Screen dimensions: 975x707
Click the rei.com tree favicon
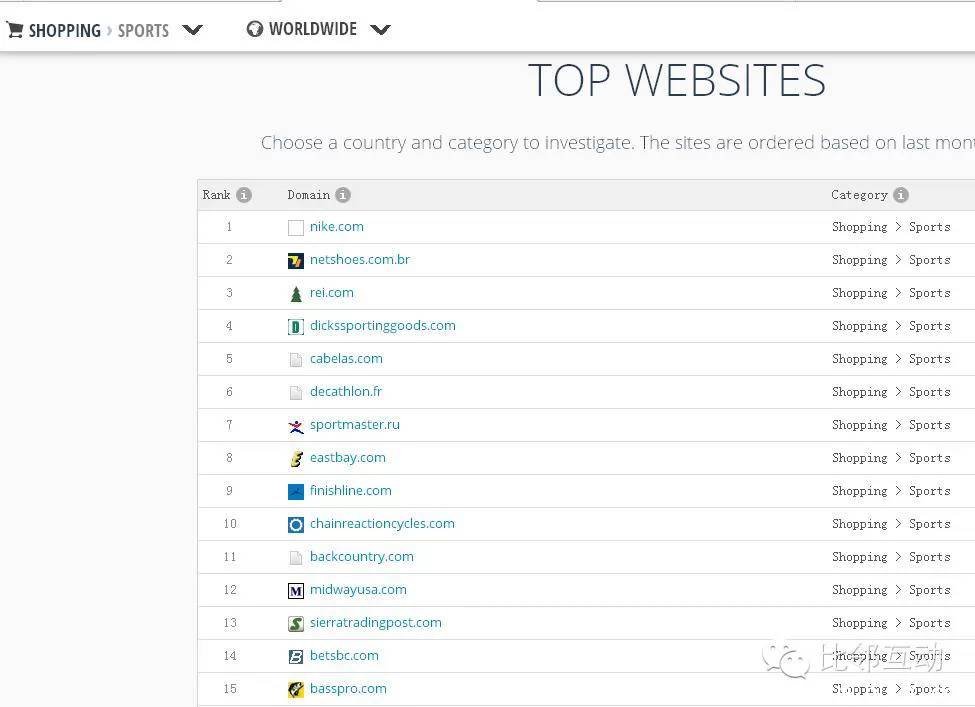(x=296, y=293)
